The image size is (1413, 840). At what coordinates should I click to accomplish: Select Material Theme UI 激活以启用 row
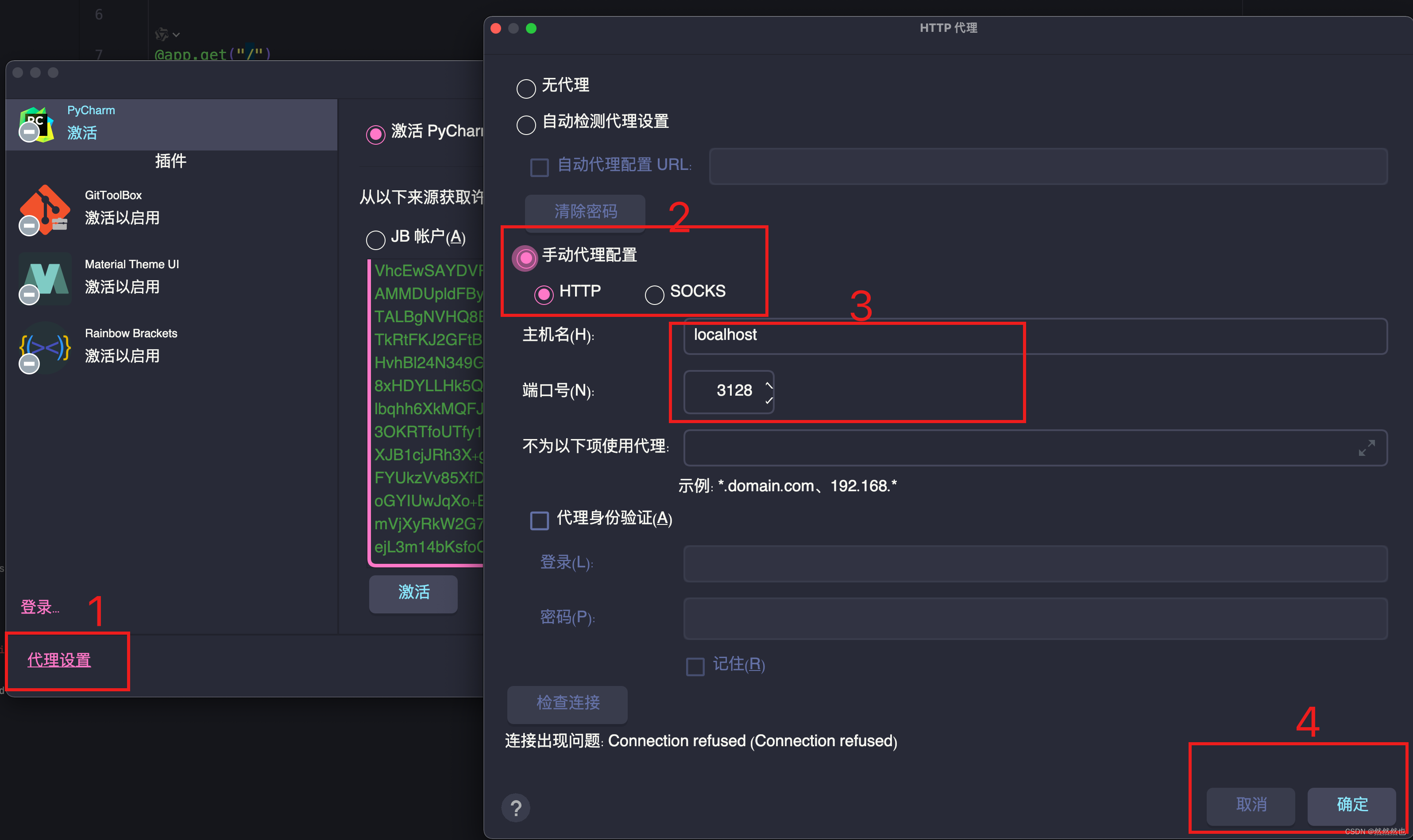(171, 278)
